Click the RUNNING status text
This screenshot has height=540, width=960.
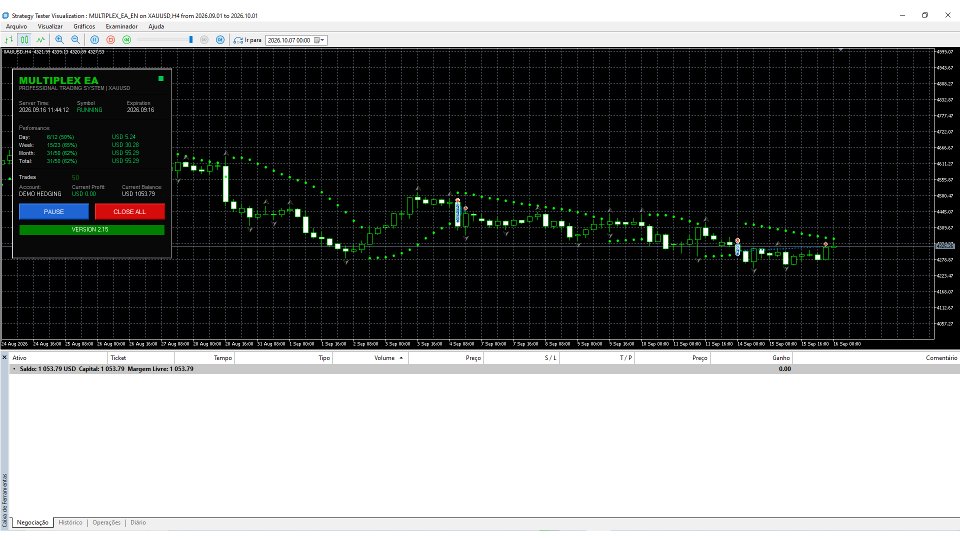tap(89, 110)
